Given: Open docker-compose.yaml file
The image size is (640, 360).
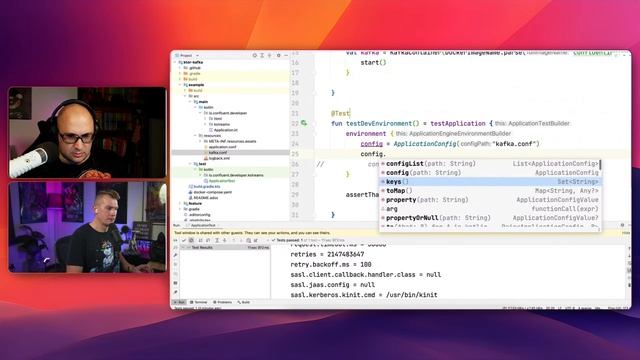Looking at the screenshot, I should pyautogui.click(x=210, y=192).
